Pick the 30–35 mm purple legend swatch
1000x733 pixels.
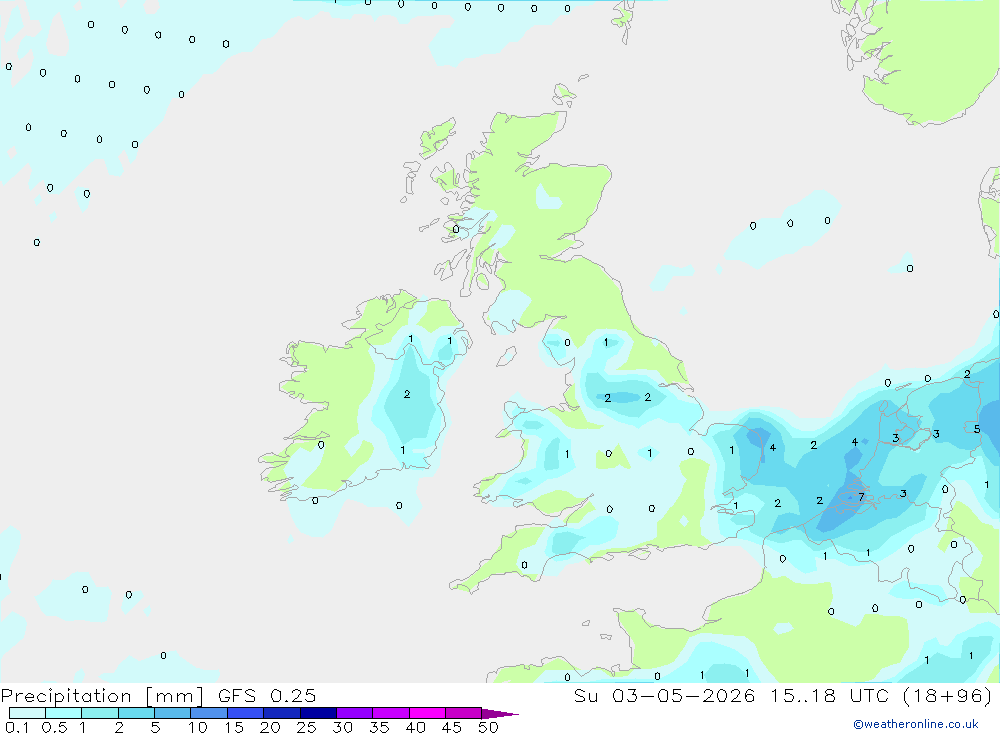tap(355, 713)
